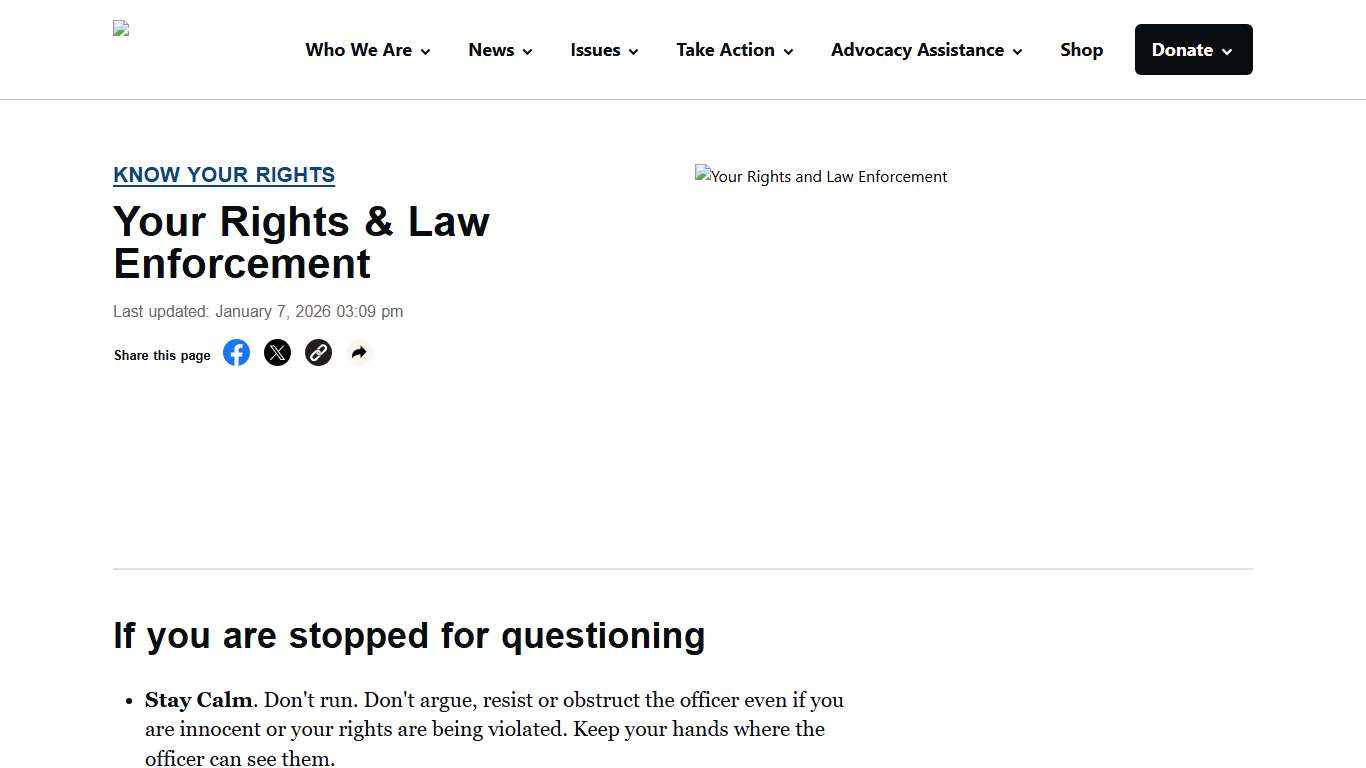Click the Your Rights and Law Enforcement image

click(820, 176)
